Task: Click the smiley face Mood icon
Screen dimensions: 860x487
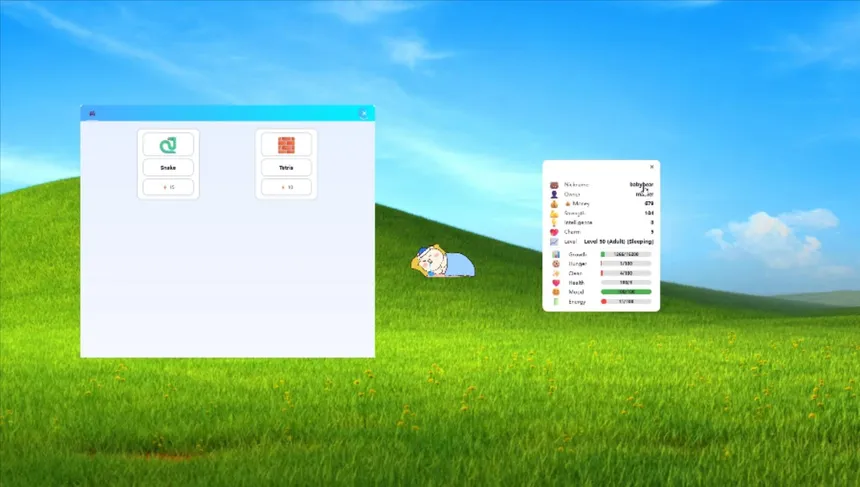Action: pos(556,292)
